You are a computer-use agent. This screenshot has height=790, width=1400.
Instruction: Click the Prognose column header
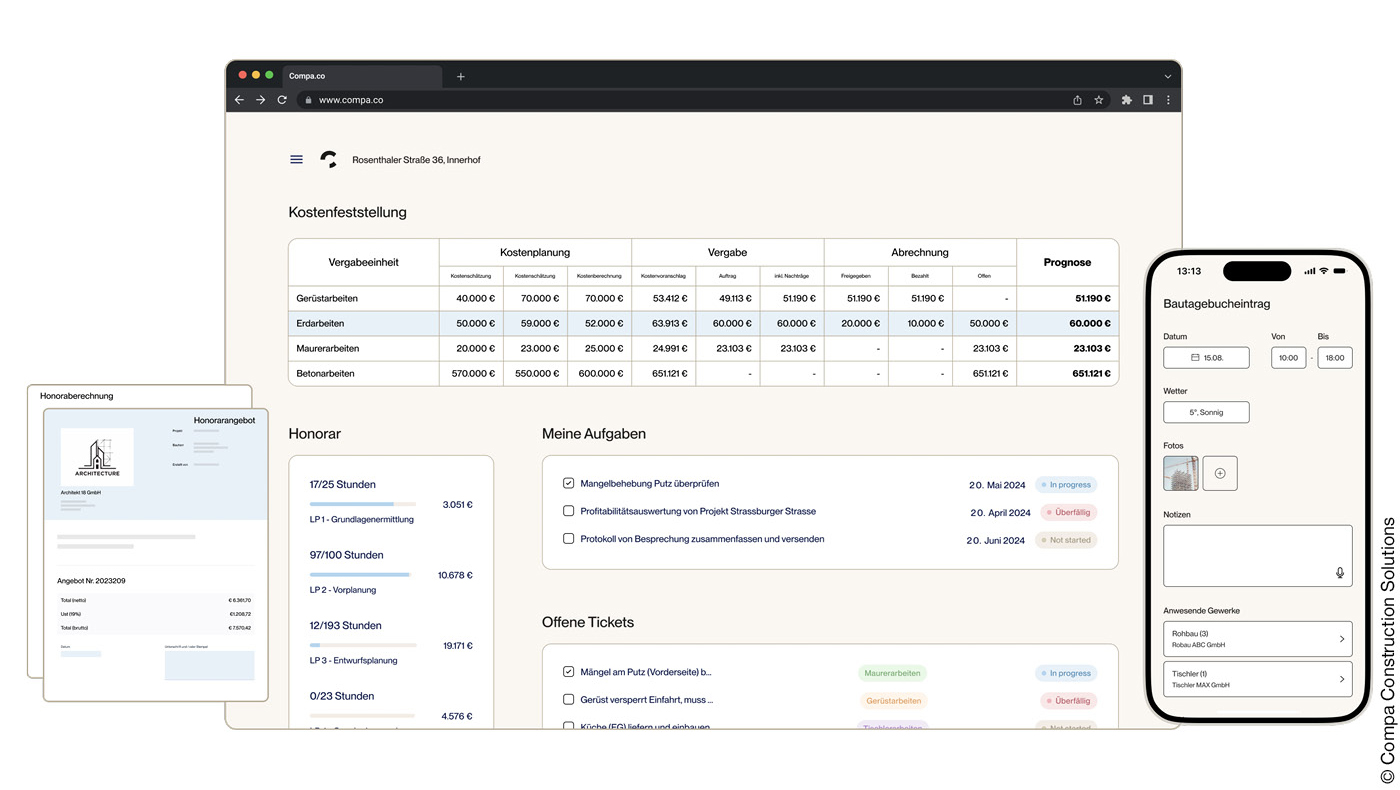click(x=1067, y=262)
